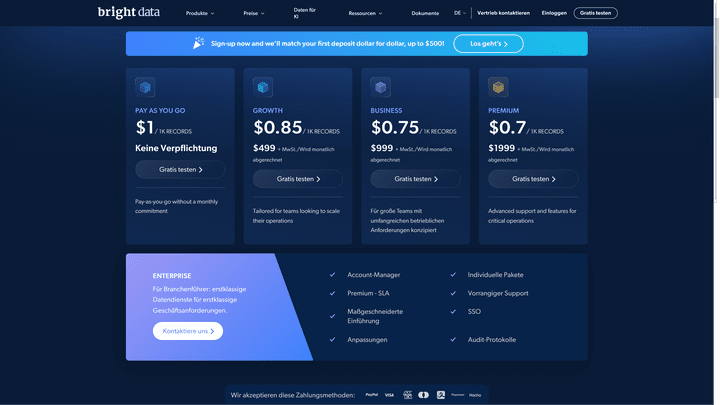Click the VISA payment icon
Viewport: 720px width, 405px height.
[x=389, y=395]
